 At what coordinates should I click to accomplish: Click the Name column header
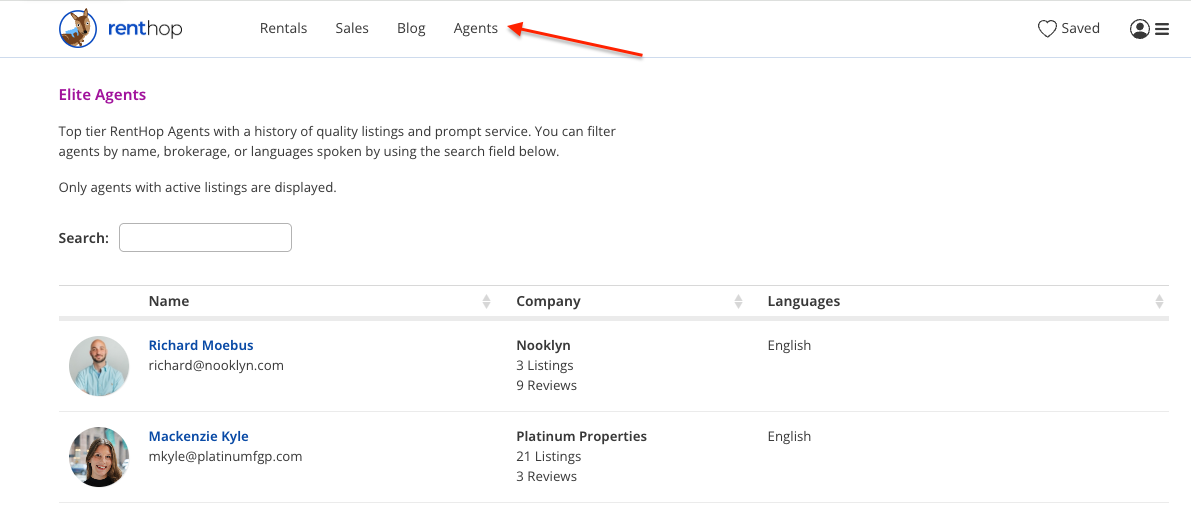pos(169,301)
